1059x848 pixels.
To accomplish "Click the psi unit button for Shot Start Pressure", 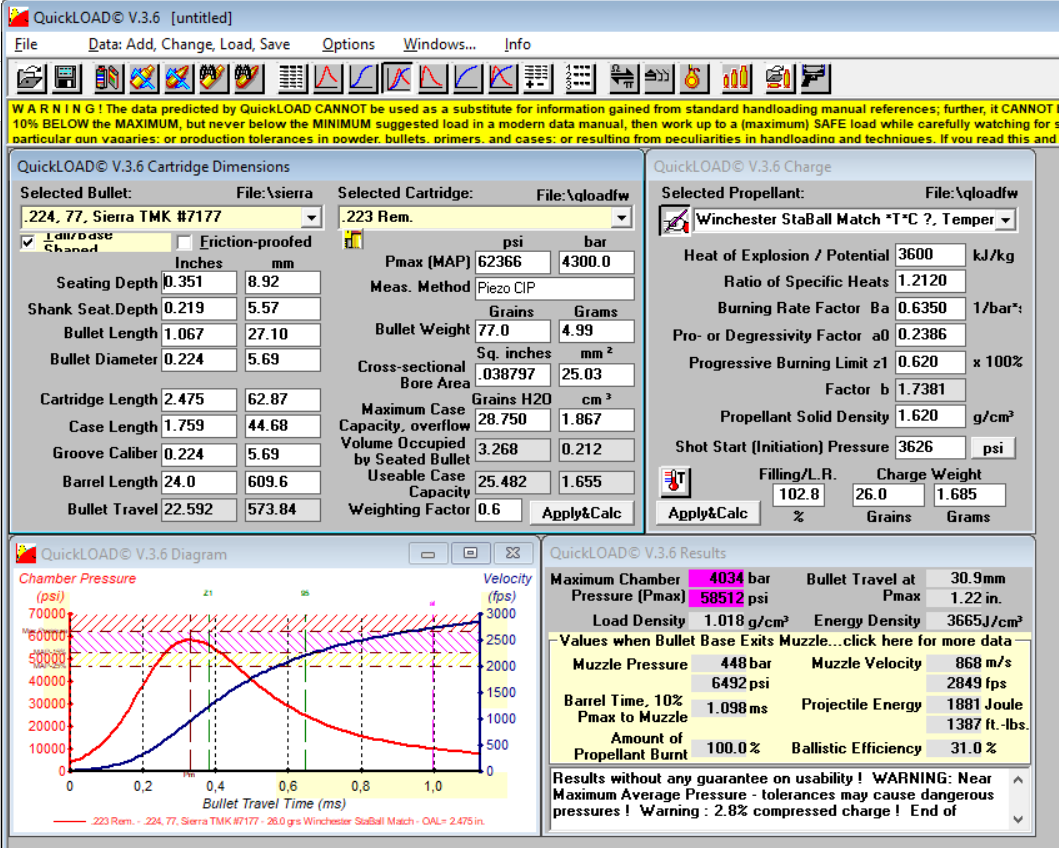I will coord(993,448).
